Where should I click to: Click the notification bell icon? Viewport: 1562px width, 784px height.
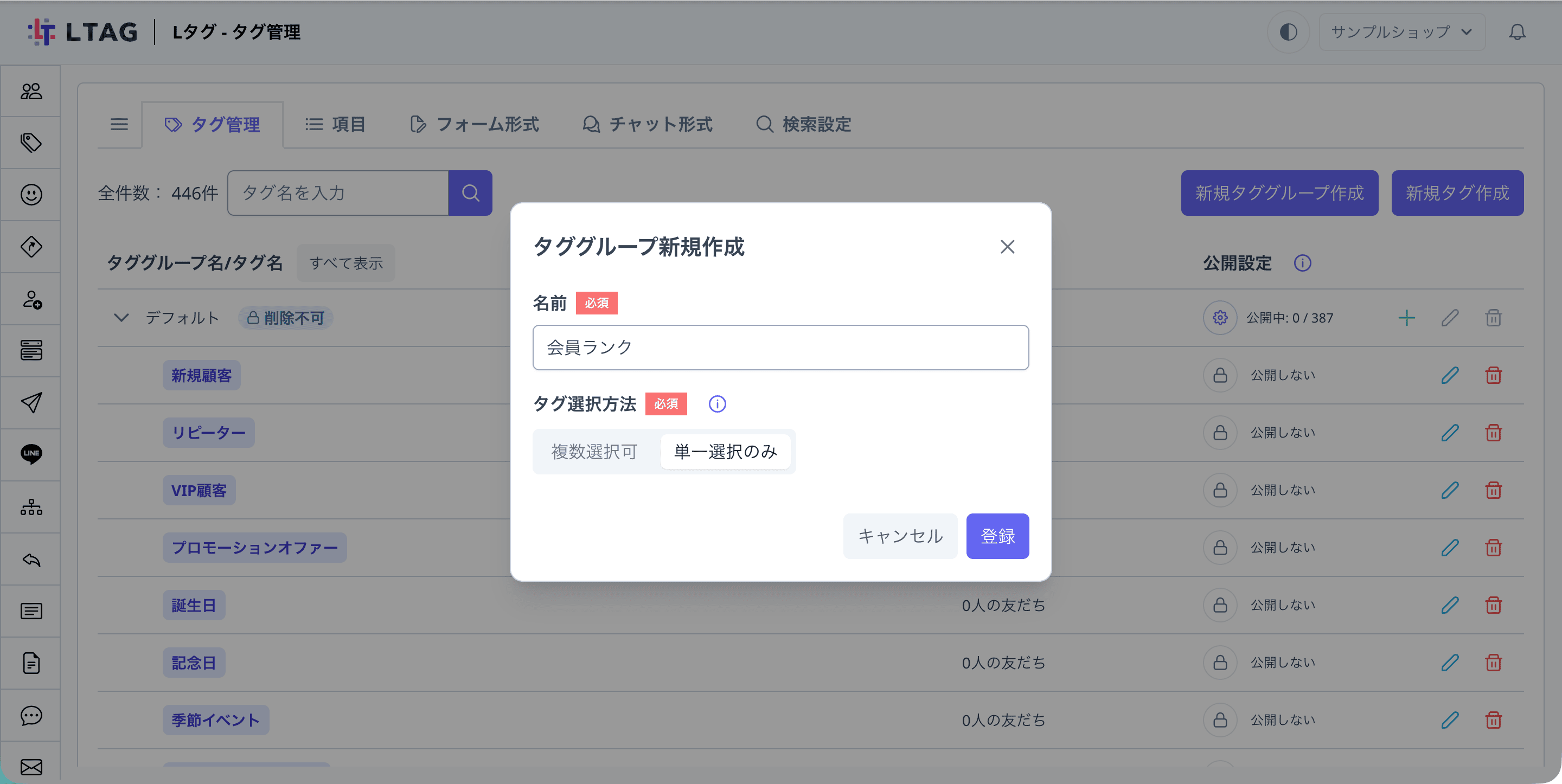(x=1516, y=32)
